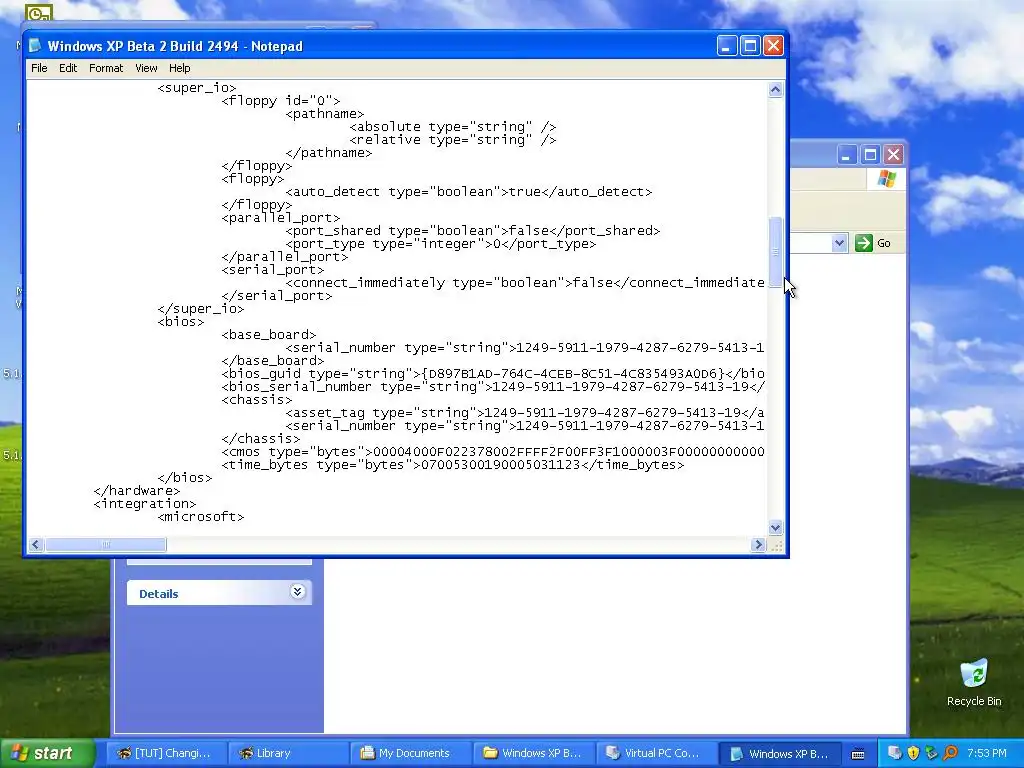This screenshot has width=1024, height=768.
Task: Click Notepad horizontal scrollbar right arrow
Action: [x=758, y=544]
